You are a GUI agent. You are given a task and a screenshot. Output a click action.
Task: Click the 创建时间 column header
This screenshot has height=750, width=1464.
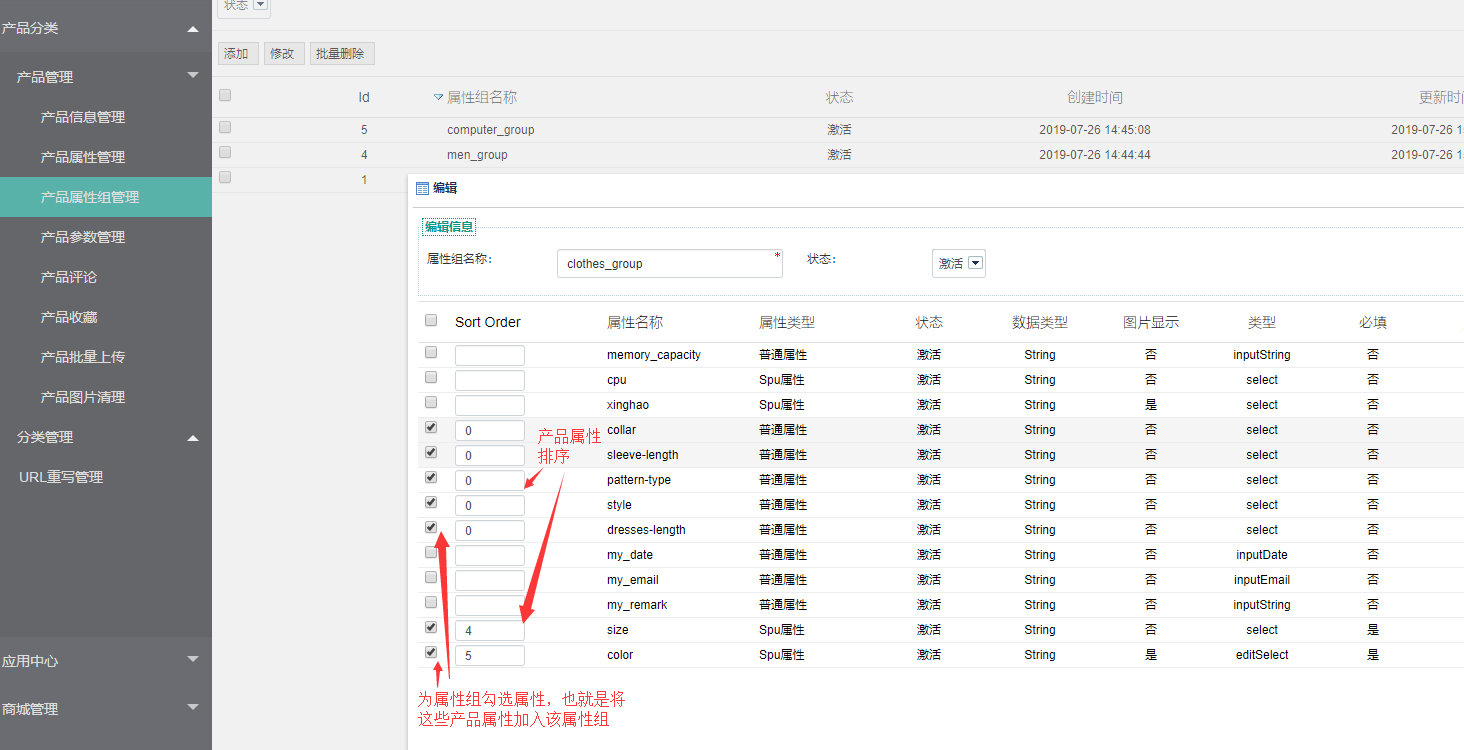coord(1095,98)
